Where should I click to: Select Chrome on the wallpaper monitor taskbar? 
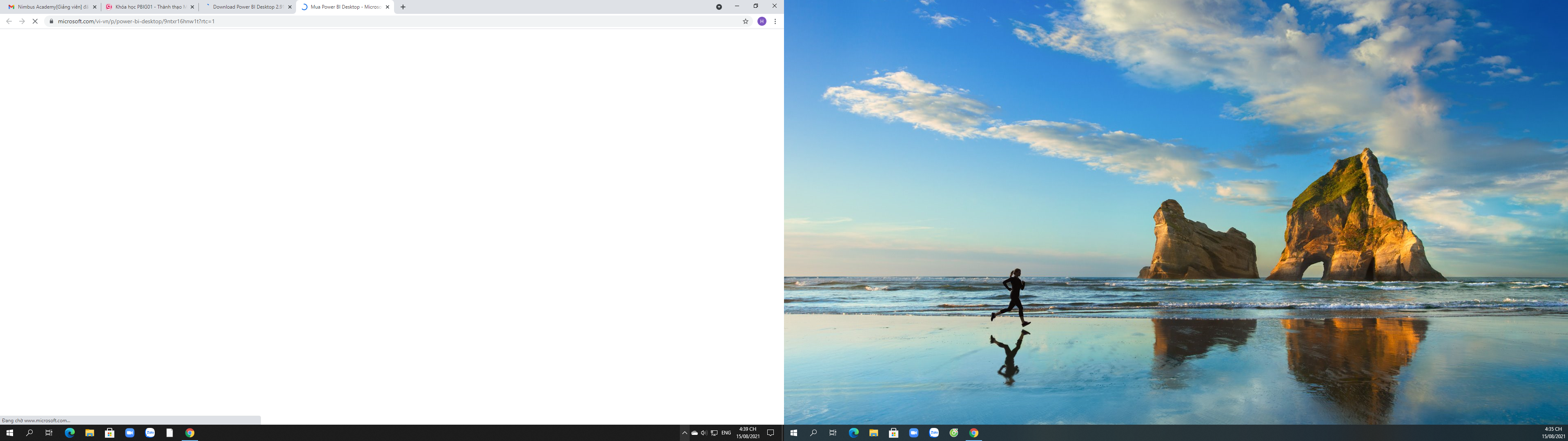(x=974, y=433)
